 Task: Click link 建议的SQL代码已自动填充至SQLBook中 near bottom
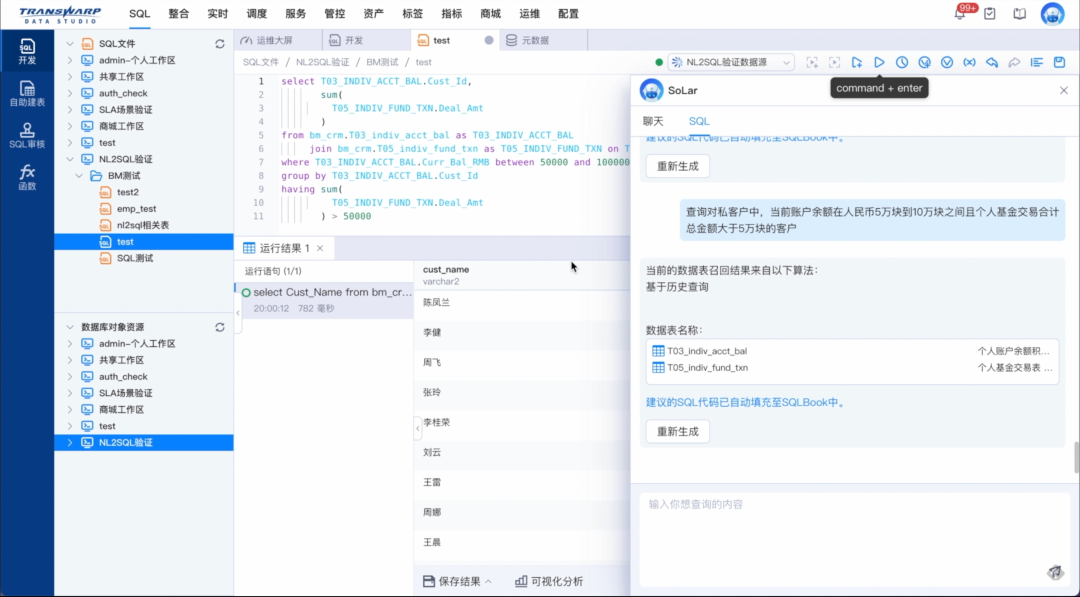pyautogui.click(x=746, y=402)
